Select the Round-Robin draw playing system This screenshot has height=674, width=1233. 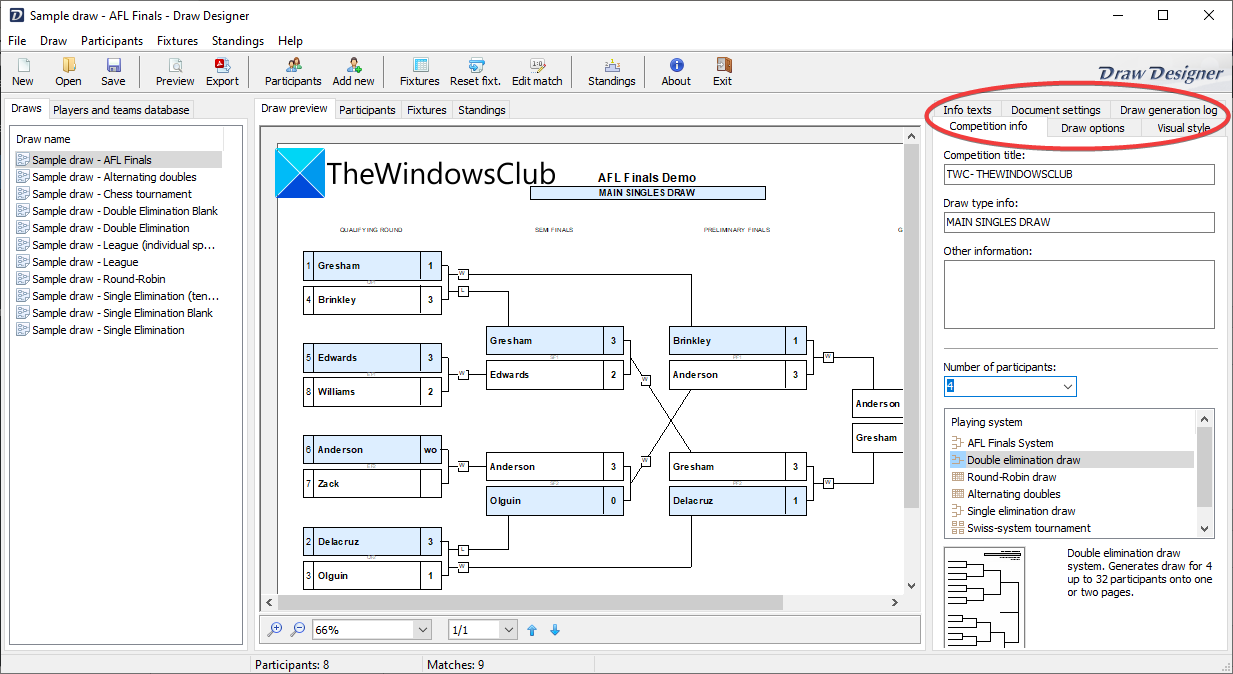(x=1014, y=476)
